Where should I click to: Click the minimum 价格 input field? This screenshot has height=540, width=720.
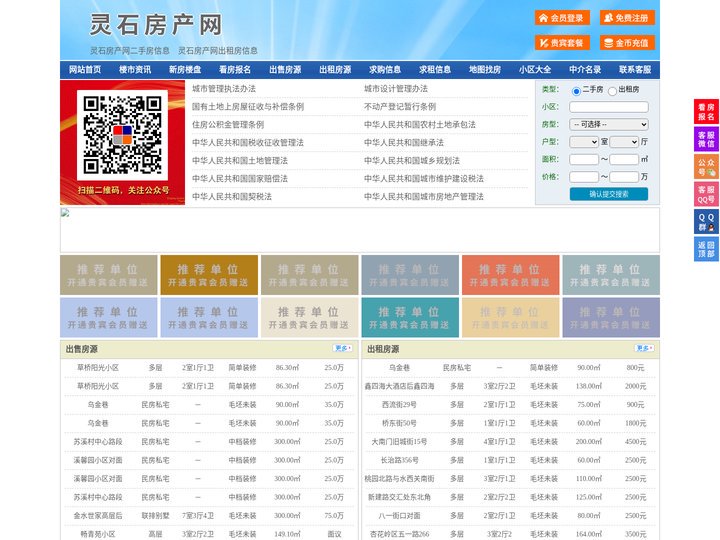pos(584,177)
